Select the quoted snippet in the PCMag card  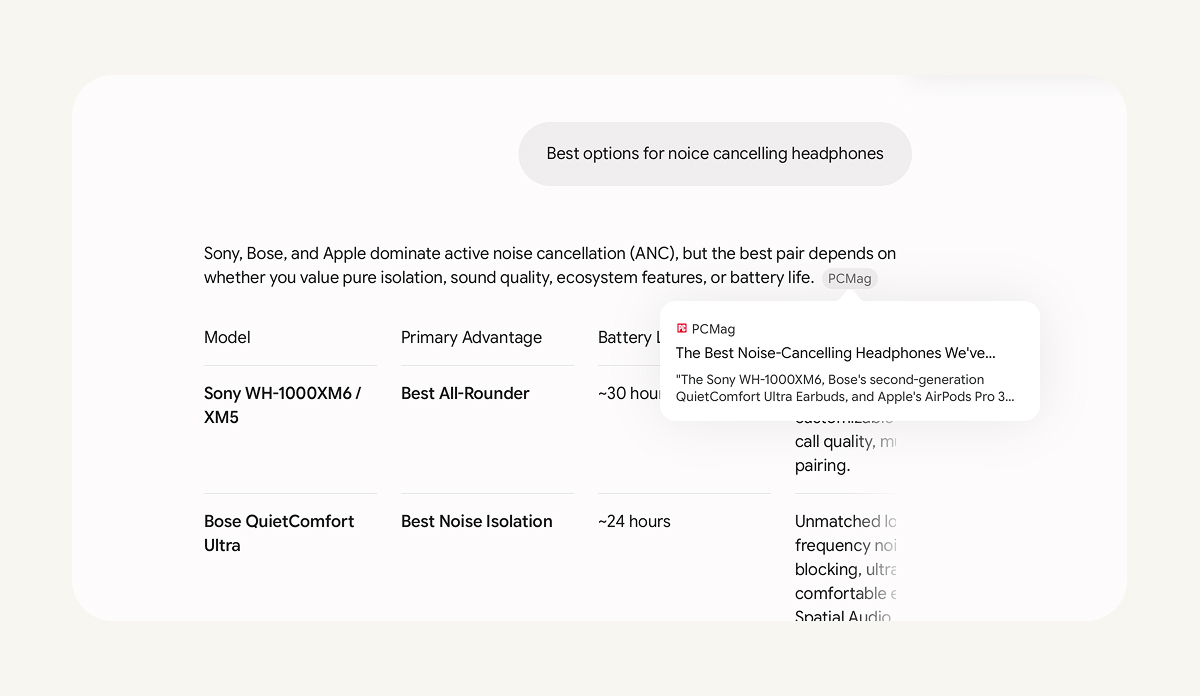845,388
